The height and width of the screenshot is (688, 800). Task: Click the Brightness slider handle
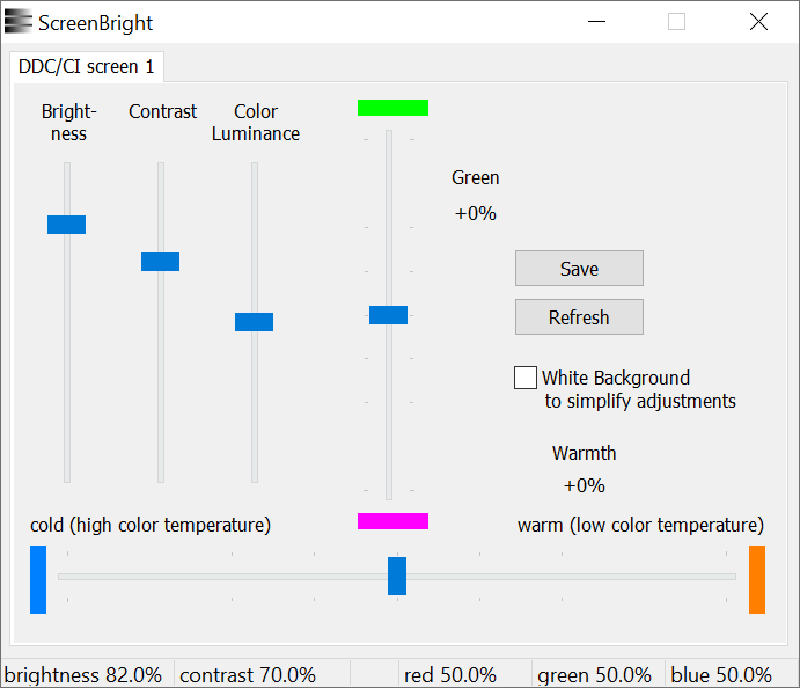66,223
